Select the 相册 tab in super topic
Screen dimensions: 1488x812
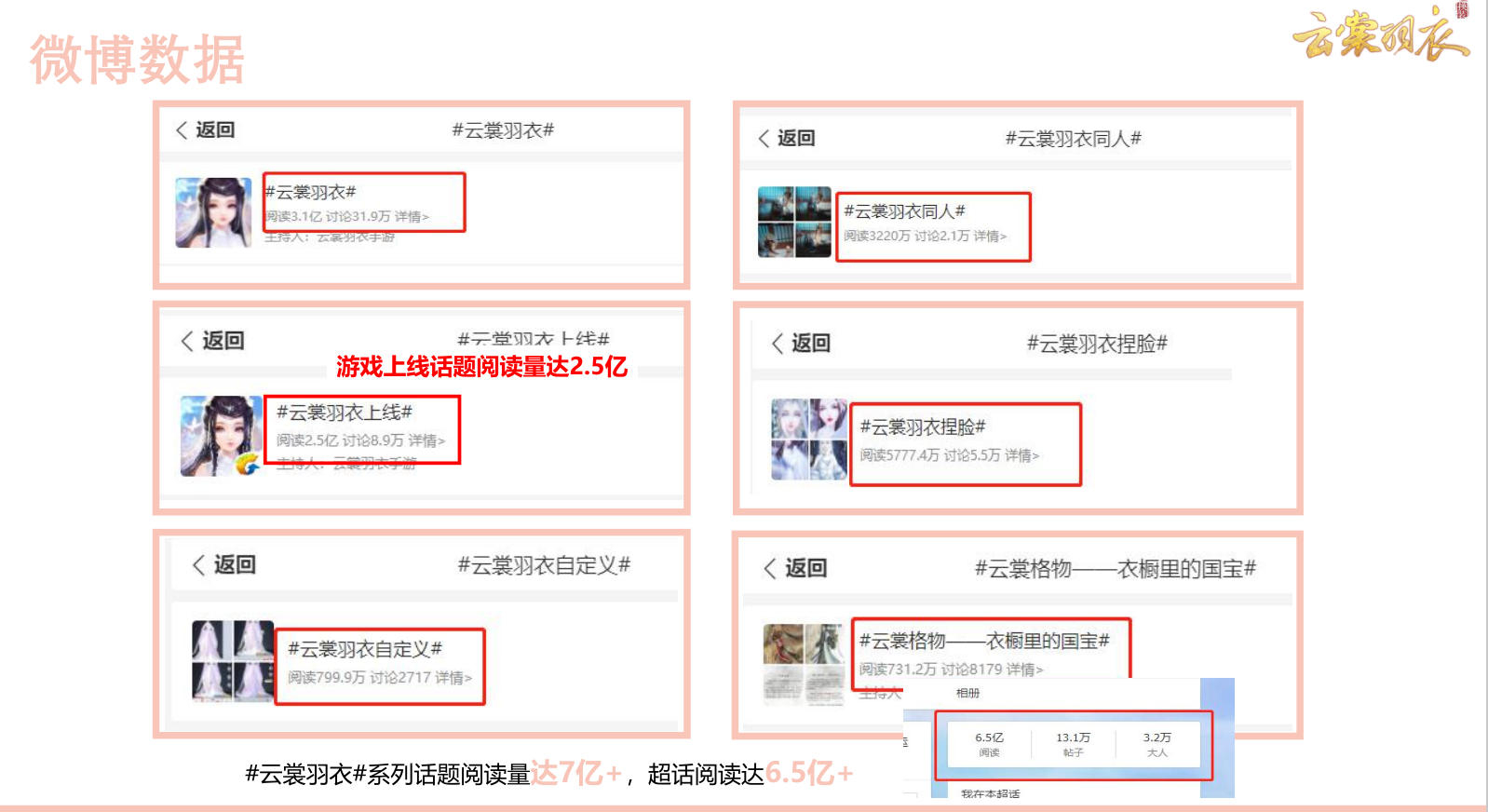(x=967, y=693)
